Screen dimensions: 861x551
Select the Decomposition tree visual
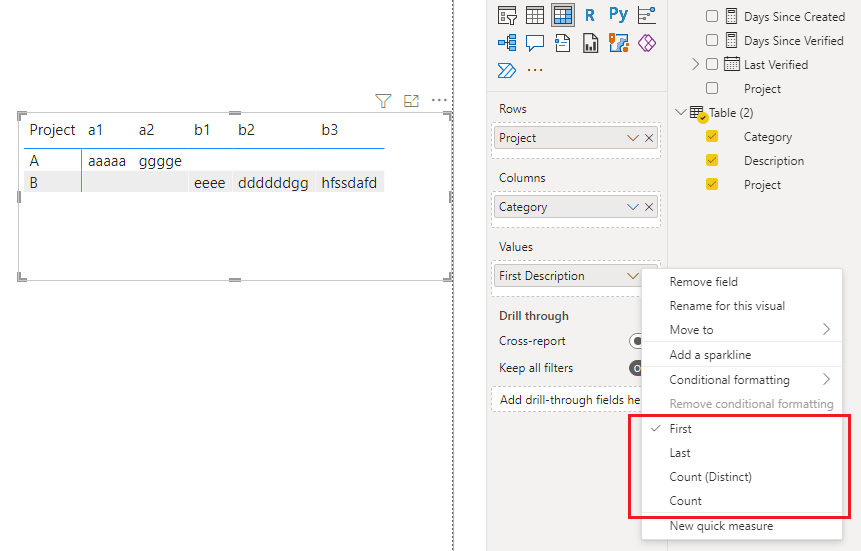(x=507, y=42)
